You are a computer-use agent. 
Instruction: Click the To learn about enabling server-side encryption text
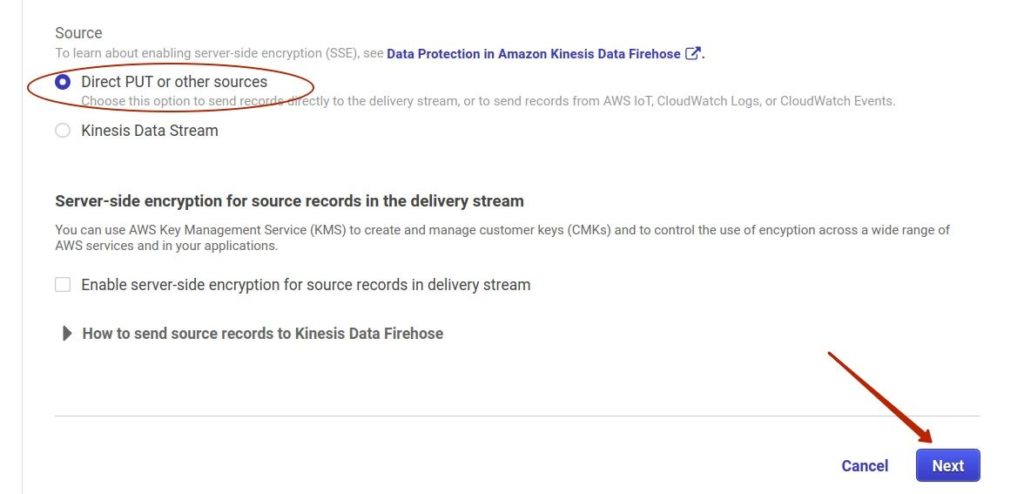pyautogui.click(x=219, y=54)
